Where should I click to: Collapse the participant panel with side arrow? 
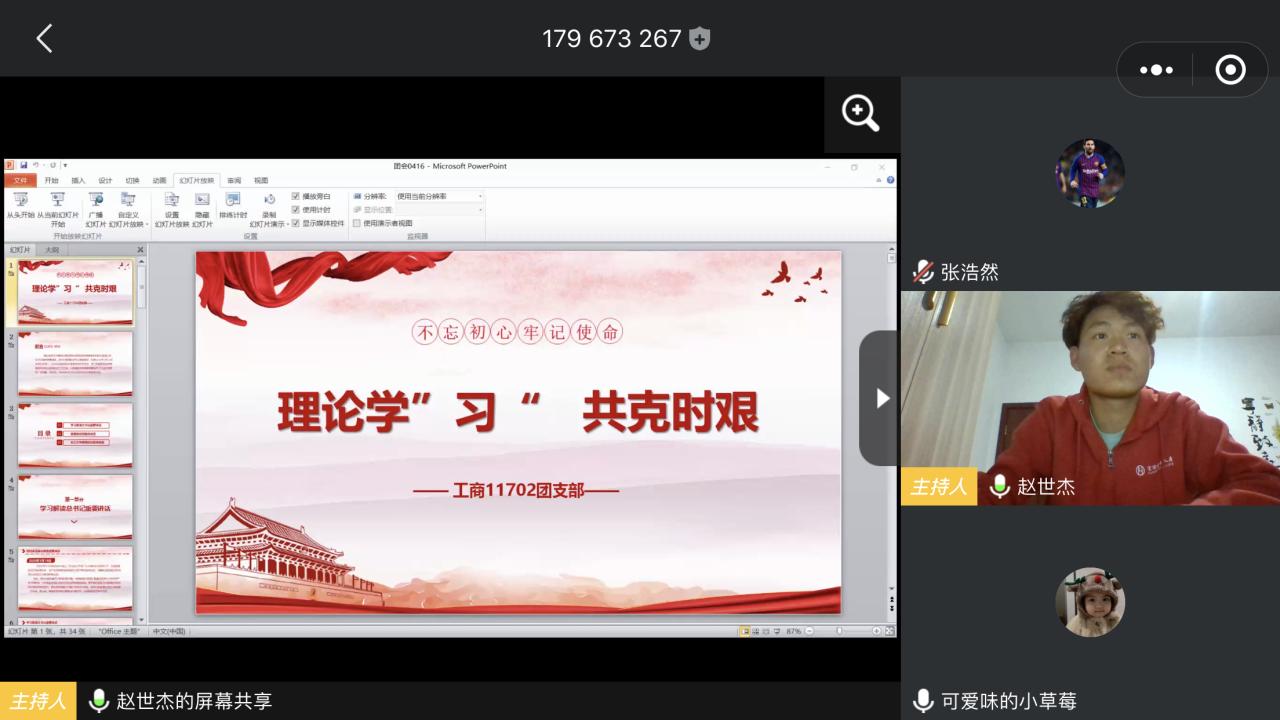[x=881, y=398]
